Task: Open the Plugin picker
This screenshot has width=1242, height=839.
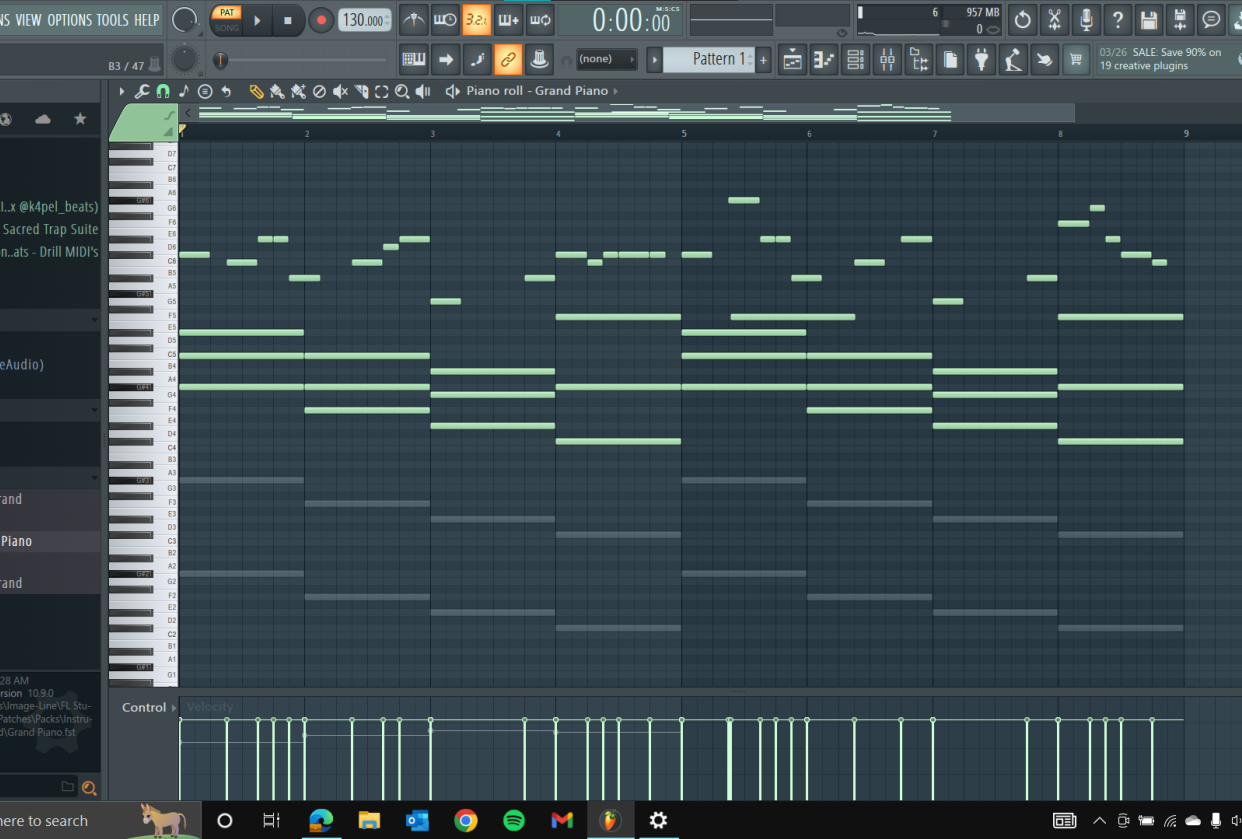Action: point(981,59)
